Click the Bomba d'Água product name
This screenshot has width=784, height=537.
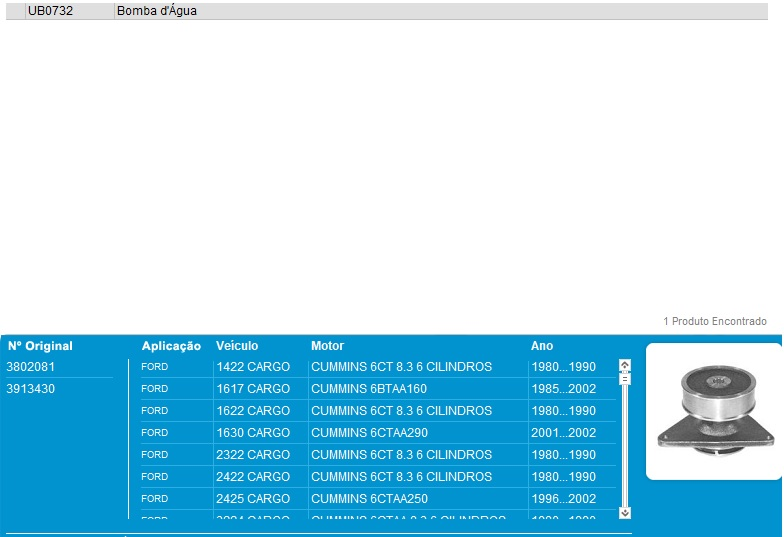(x=157, y=11)
